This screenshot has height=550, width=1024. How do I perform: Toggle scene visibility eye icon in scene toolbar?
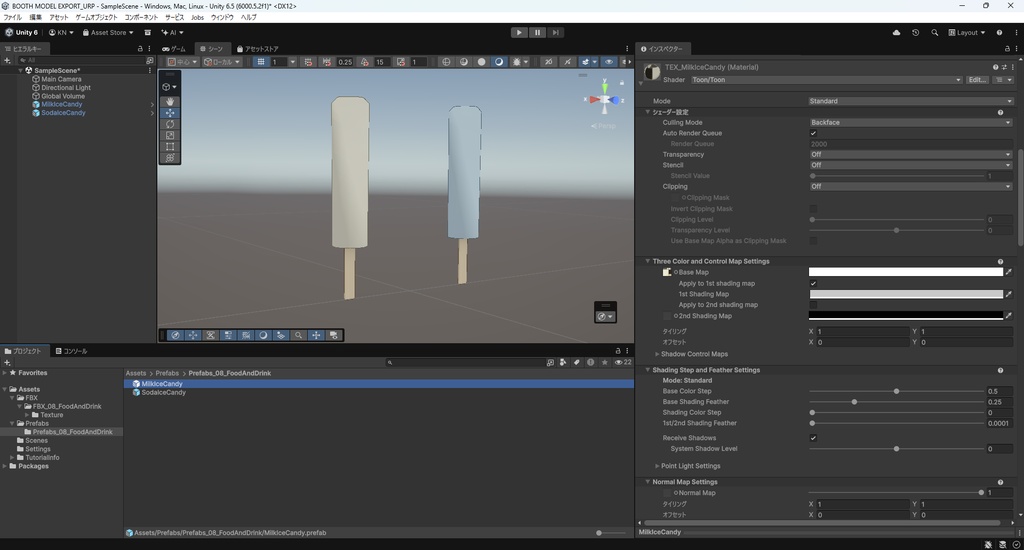pos(609,62)
